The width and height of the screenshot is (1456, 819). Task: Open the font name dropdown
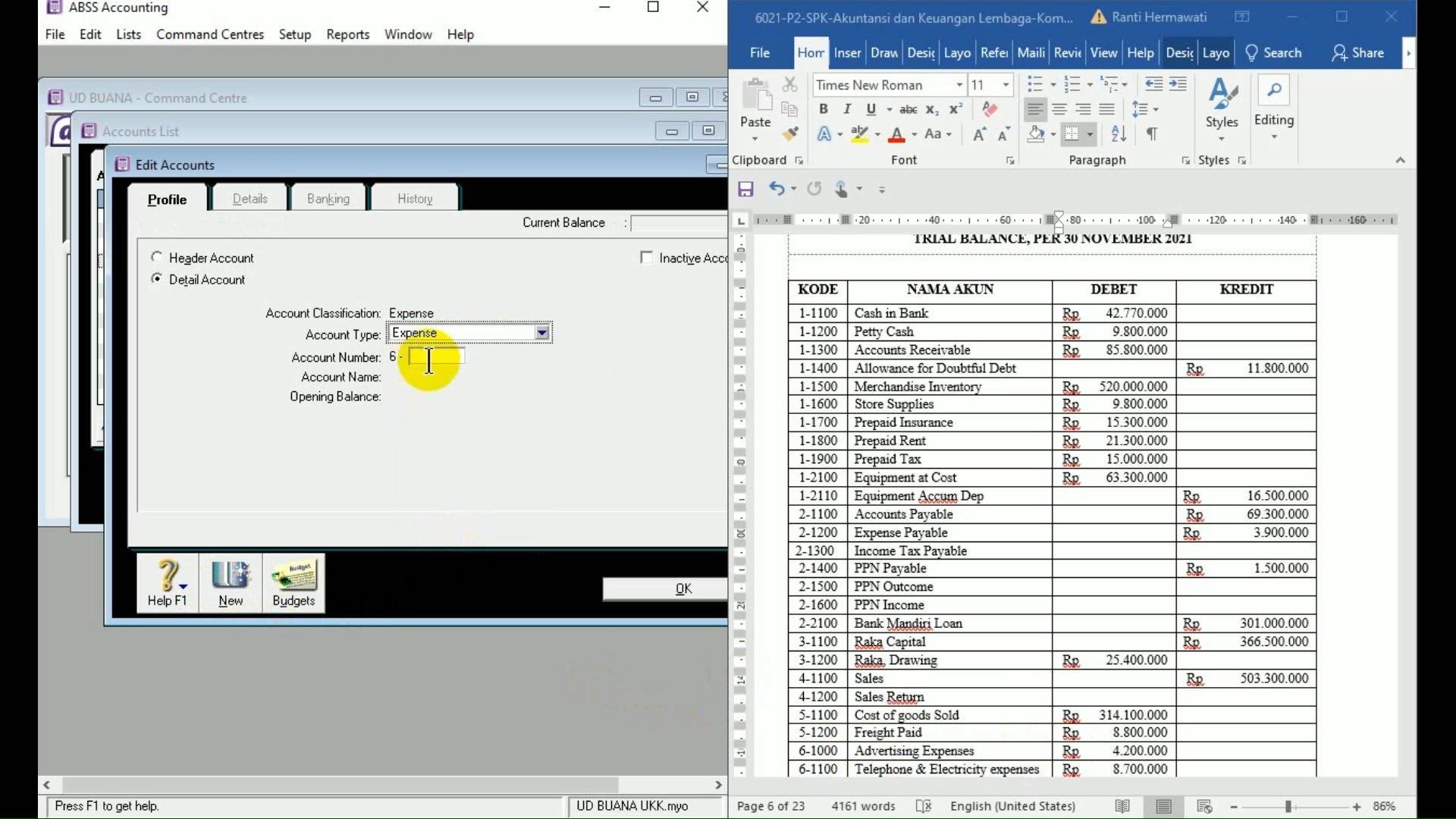click(959, 85)
